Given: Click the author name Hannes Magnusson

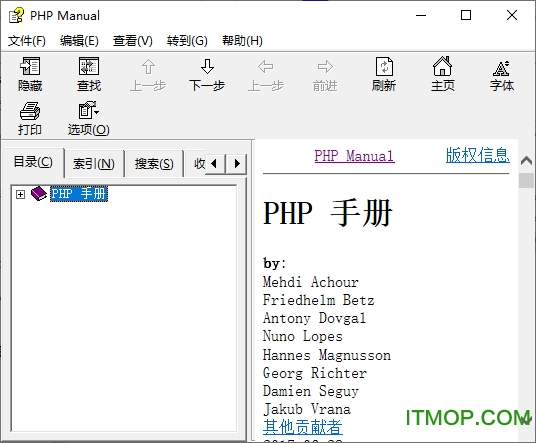Looking at the screenshot, I should tap(327, 355).
